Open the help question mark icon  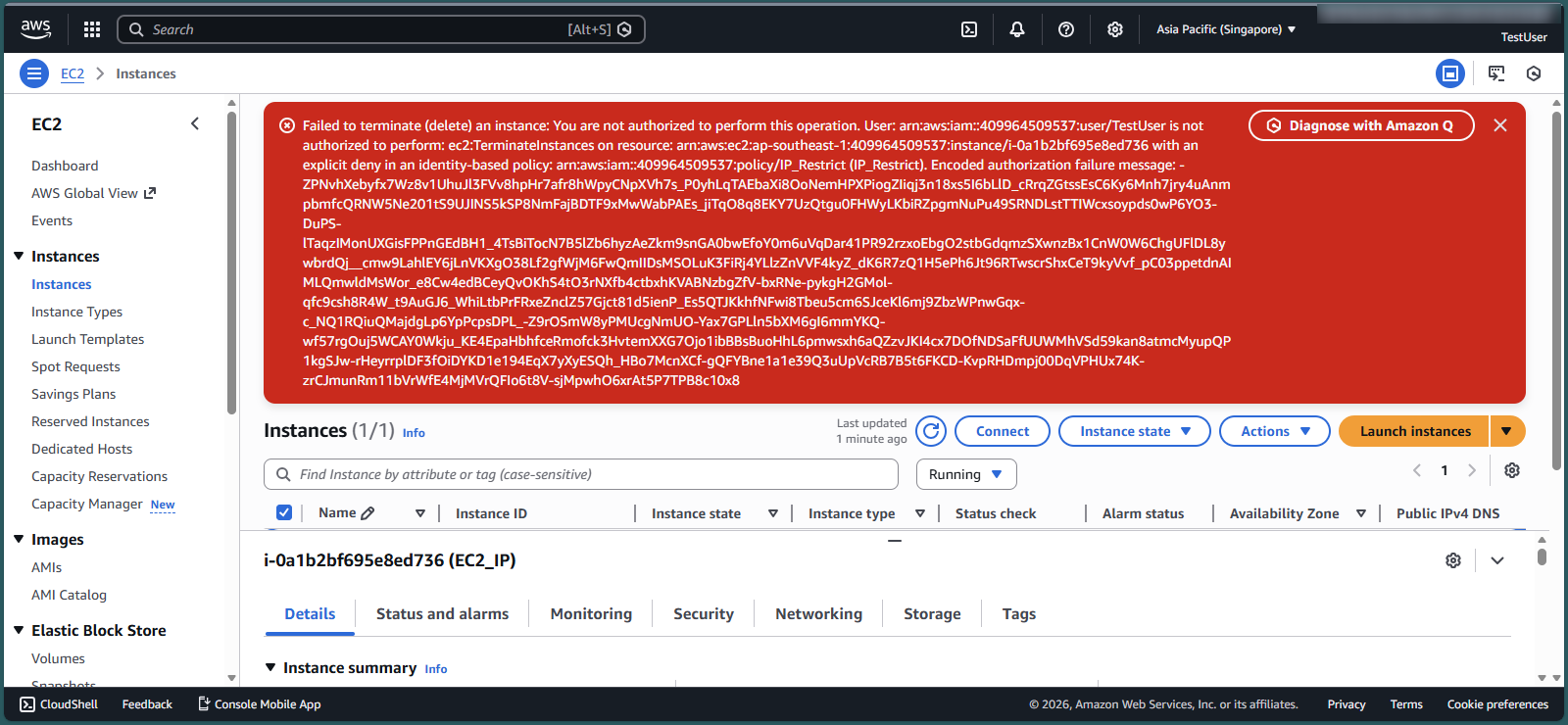pos(1066,29)
